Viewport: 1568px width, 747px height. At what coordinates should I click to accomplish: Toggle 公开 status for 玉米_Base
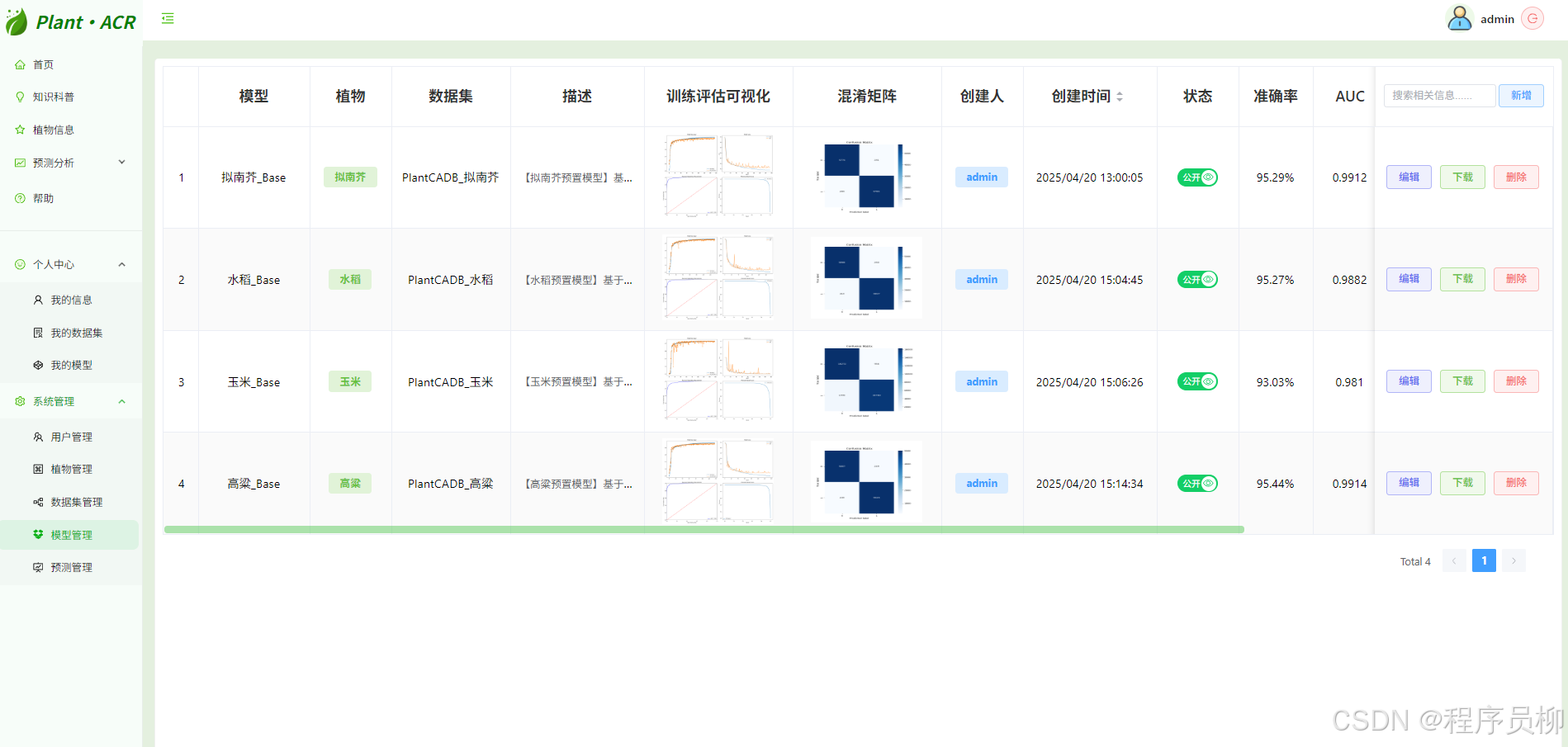pos(1197,381)
